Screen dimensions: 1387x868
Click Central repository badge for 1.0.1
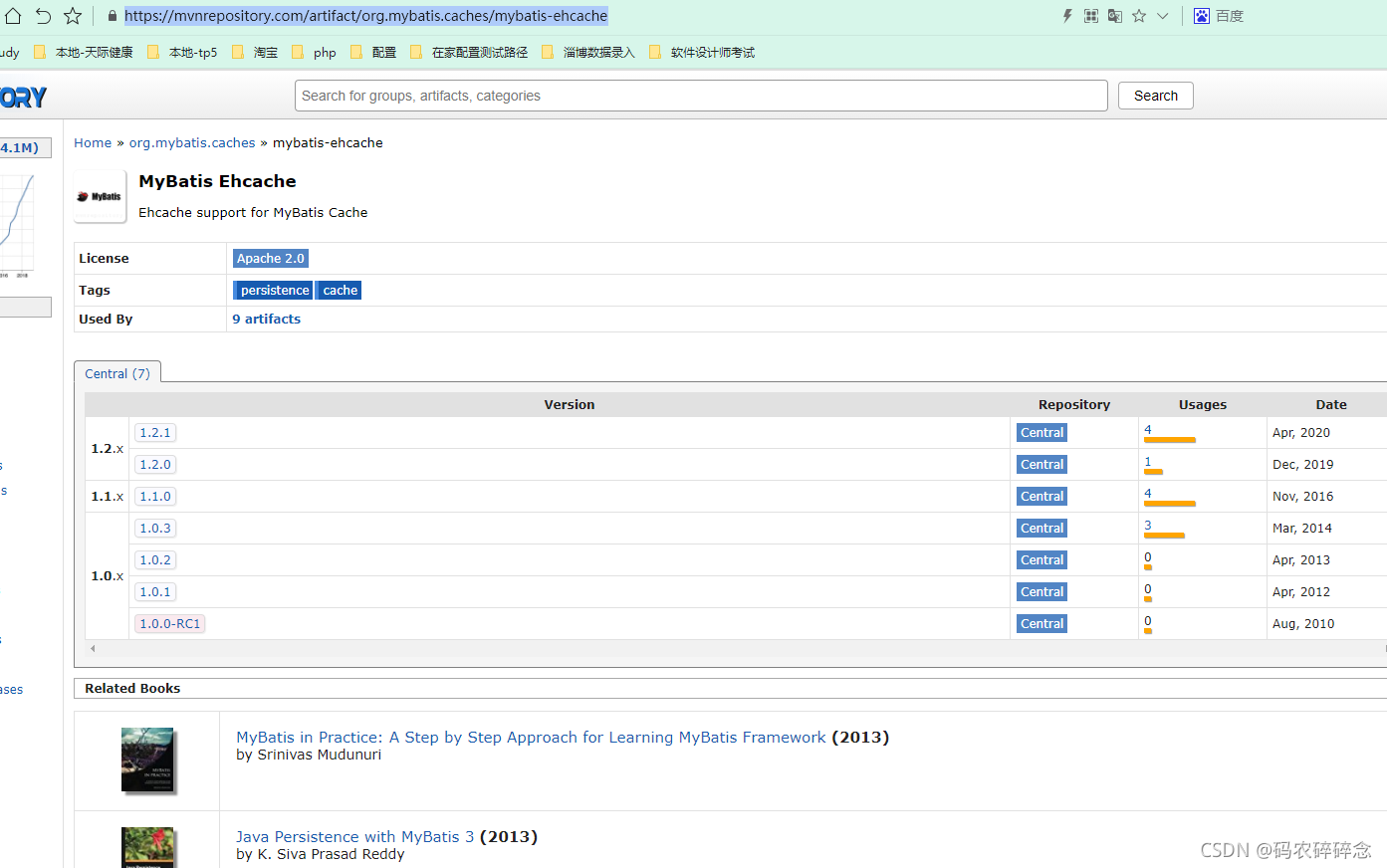1041,592
